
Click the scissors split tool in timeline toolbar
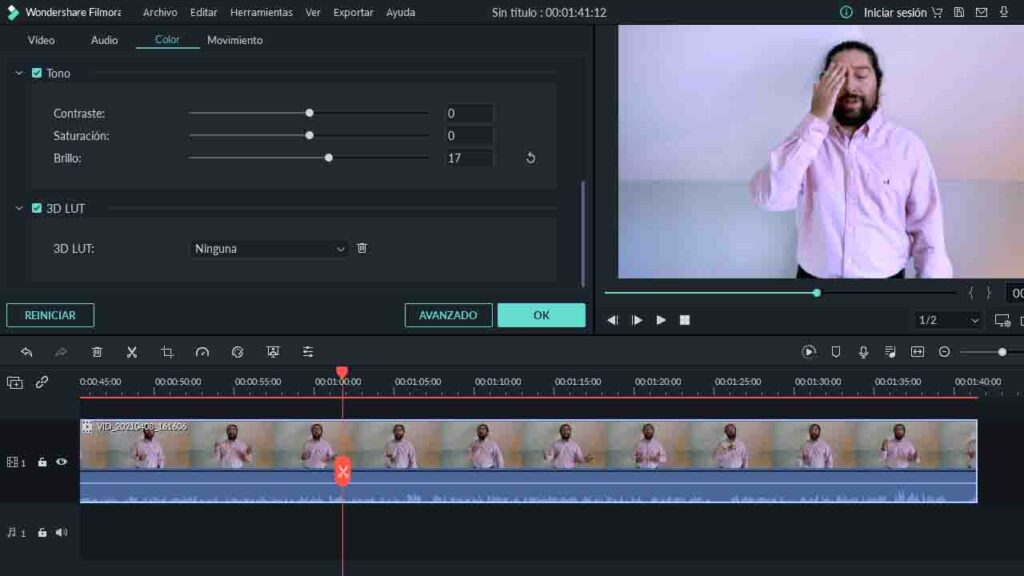(x=131, y=352)
